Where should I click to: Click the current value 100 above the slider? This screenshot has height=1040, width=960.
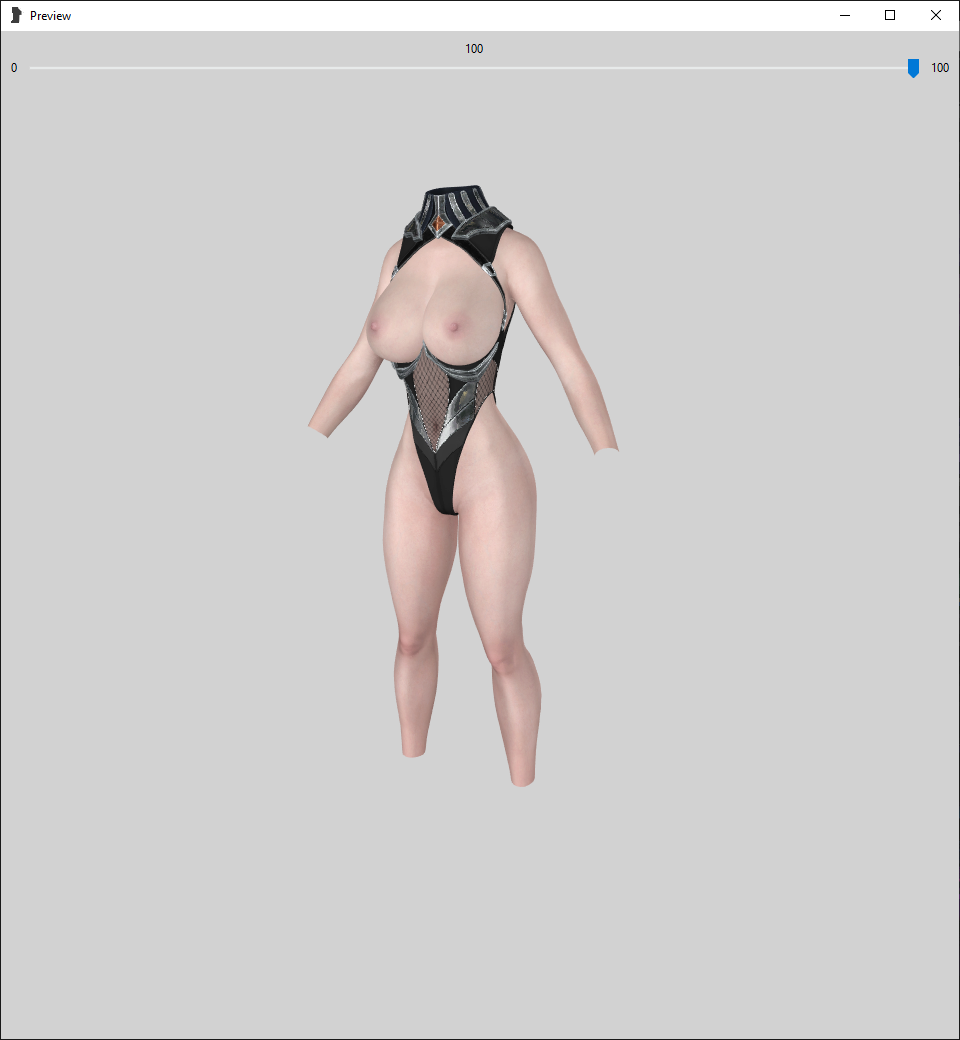[x=474, y=48]
